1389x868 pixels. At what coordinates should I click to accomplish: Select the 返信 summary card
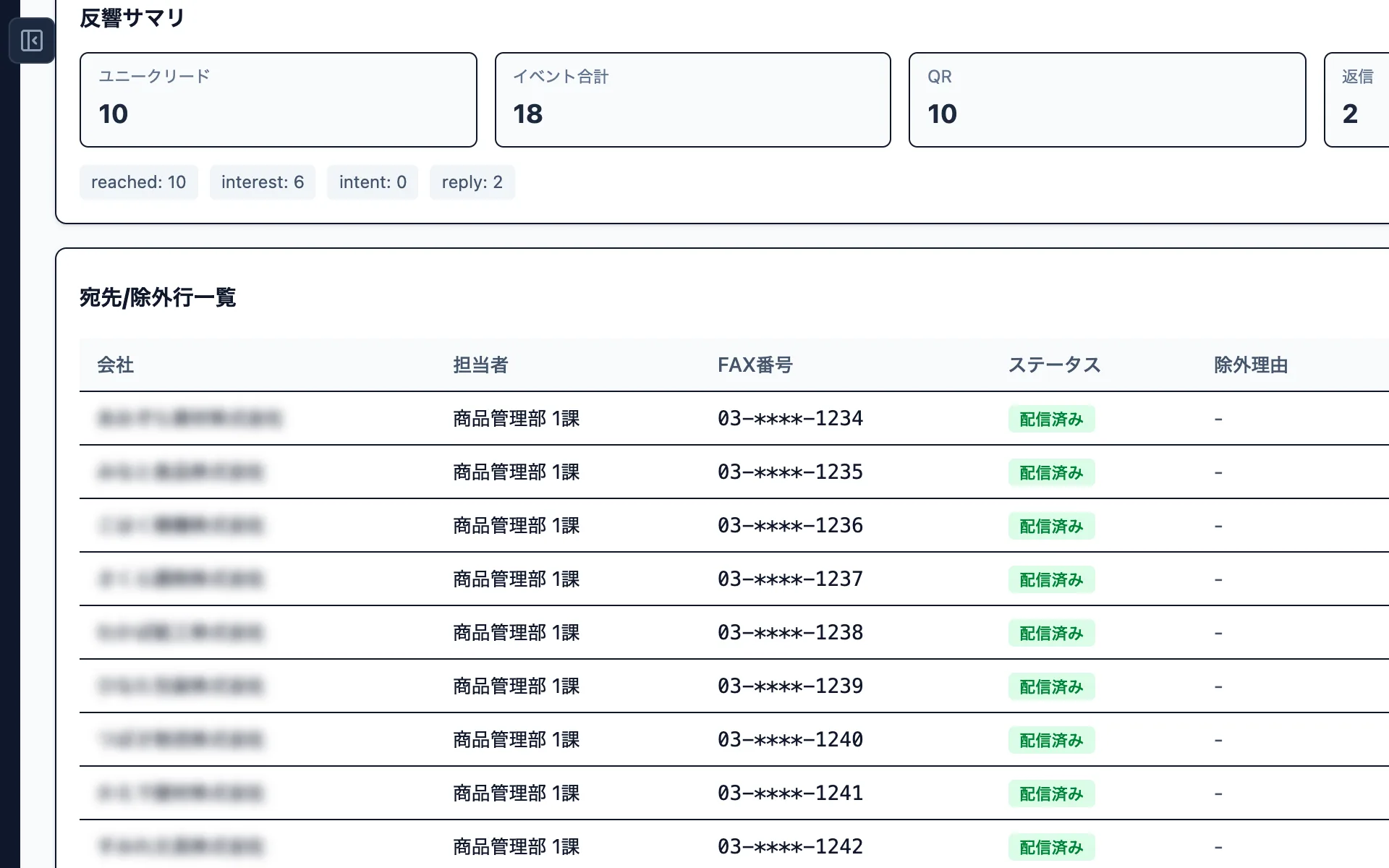(1356, 100)
